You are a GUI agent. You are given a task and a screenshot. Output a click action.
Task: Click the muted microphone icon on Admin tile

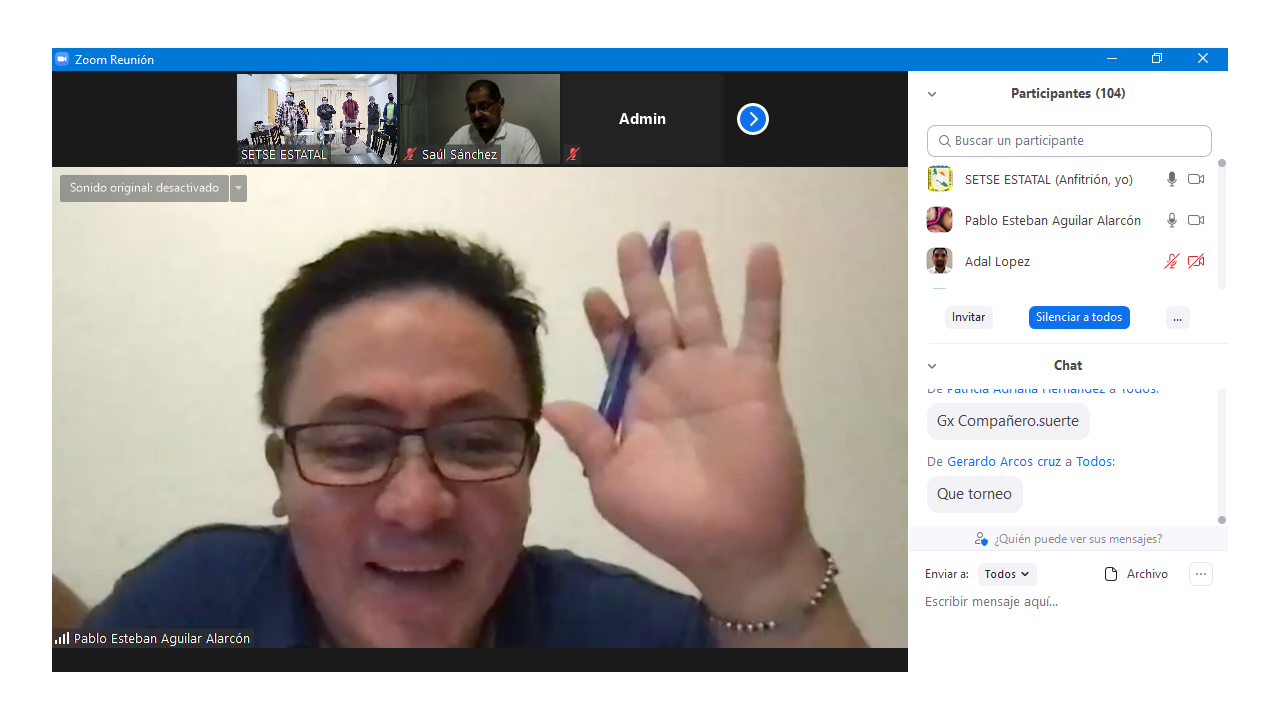tap(573, 154)
